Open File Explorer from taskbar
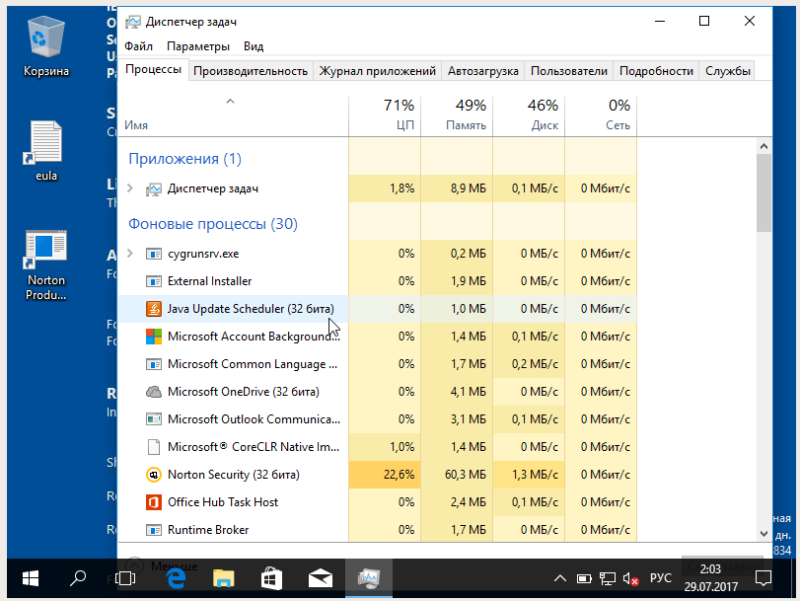The height and width of the screenshot is (601, 800). click(x=223, y=578)
